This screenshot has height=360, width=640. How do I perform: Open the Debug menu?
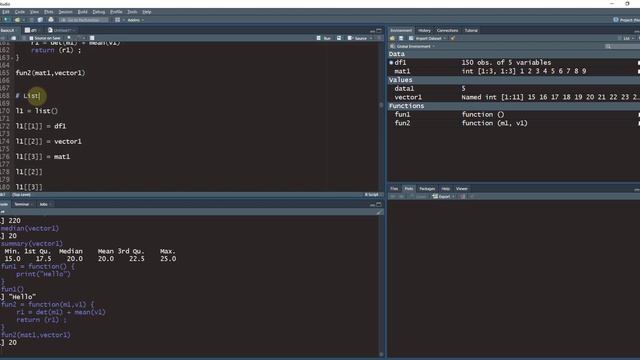[99, 12]
